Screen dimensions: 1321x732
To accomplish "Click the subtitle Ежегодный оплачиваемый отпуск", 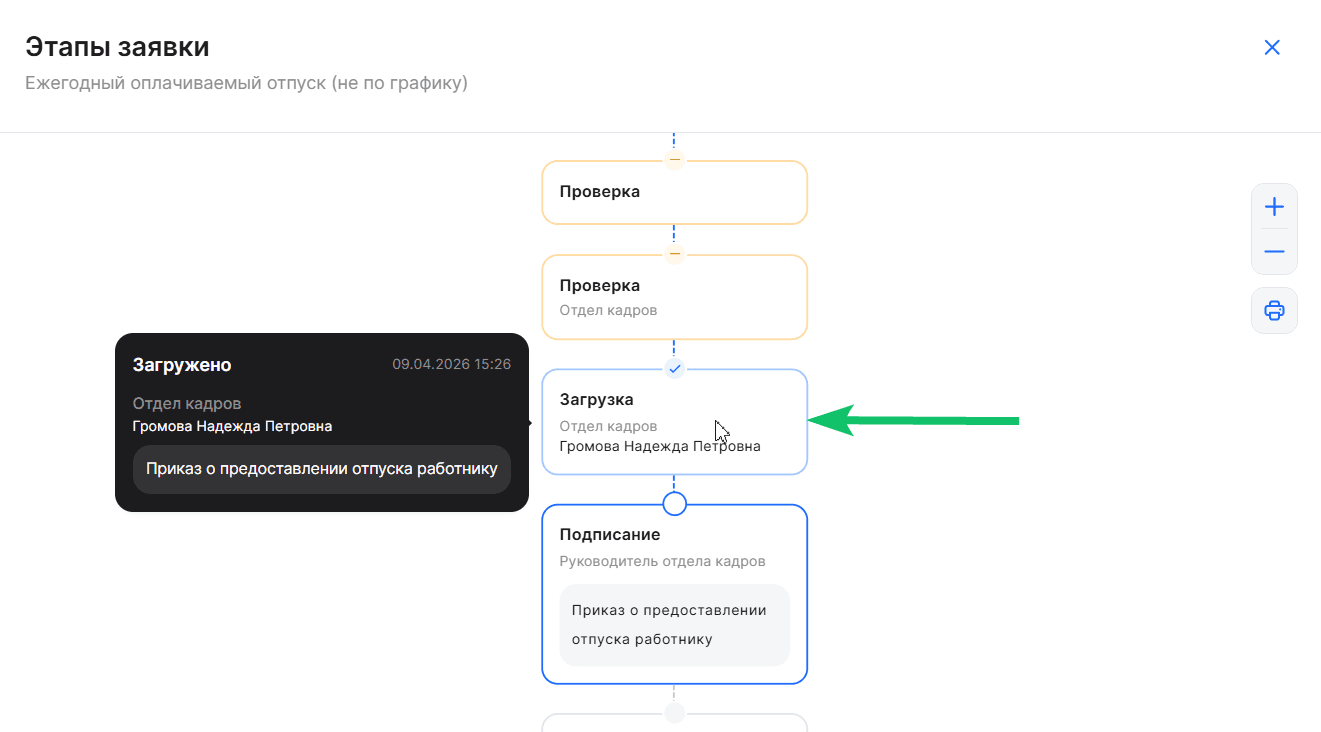I will (x=244, y=85).
